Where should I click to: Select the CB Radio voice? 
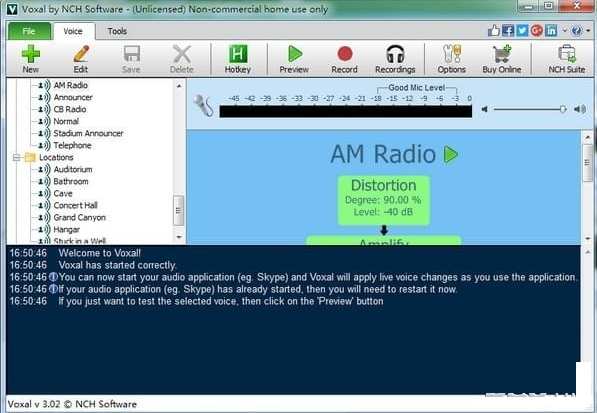coord(70,109)
